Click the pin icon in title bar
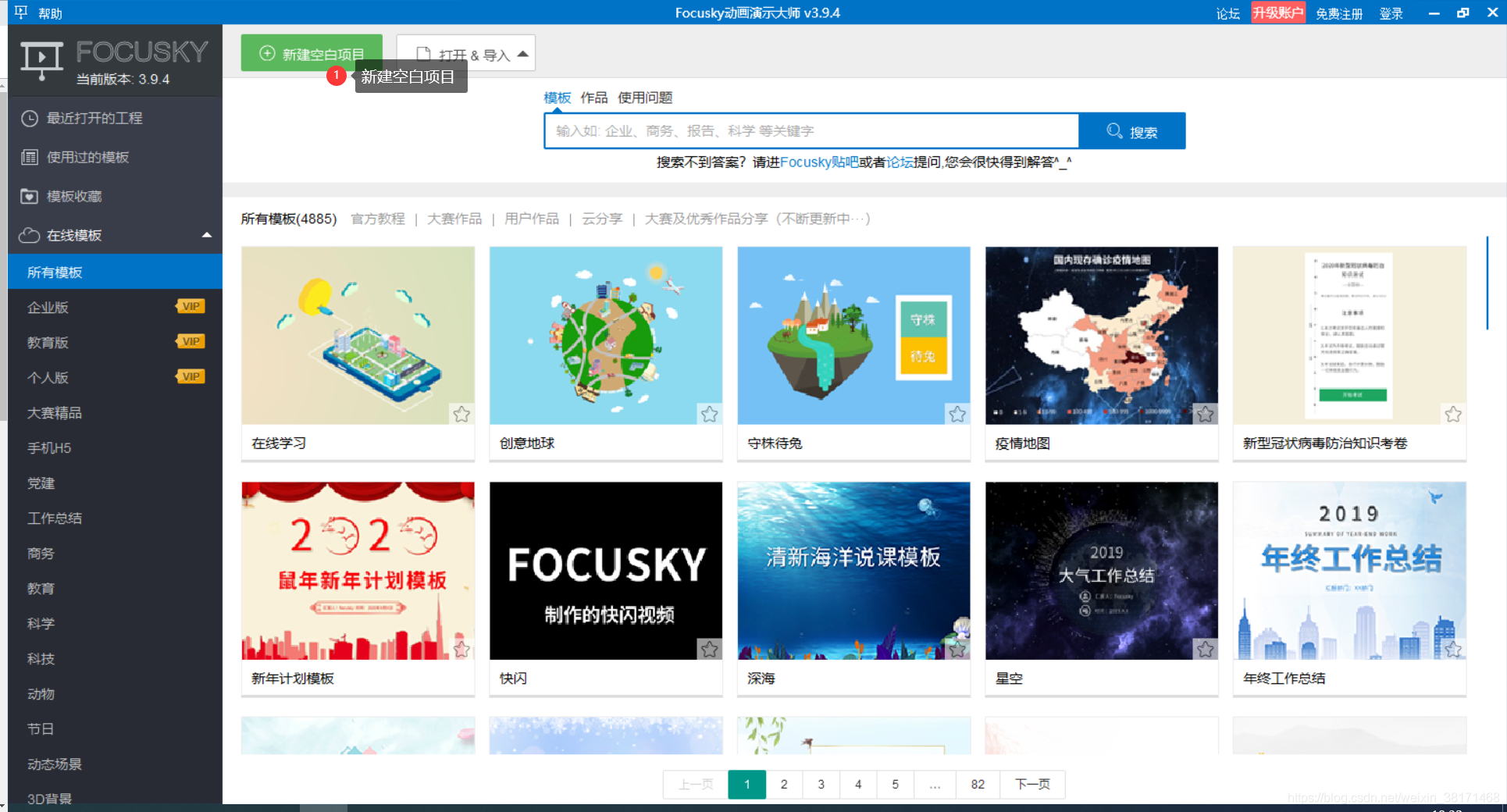 point(20,12)
